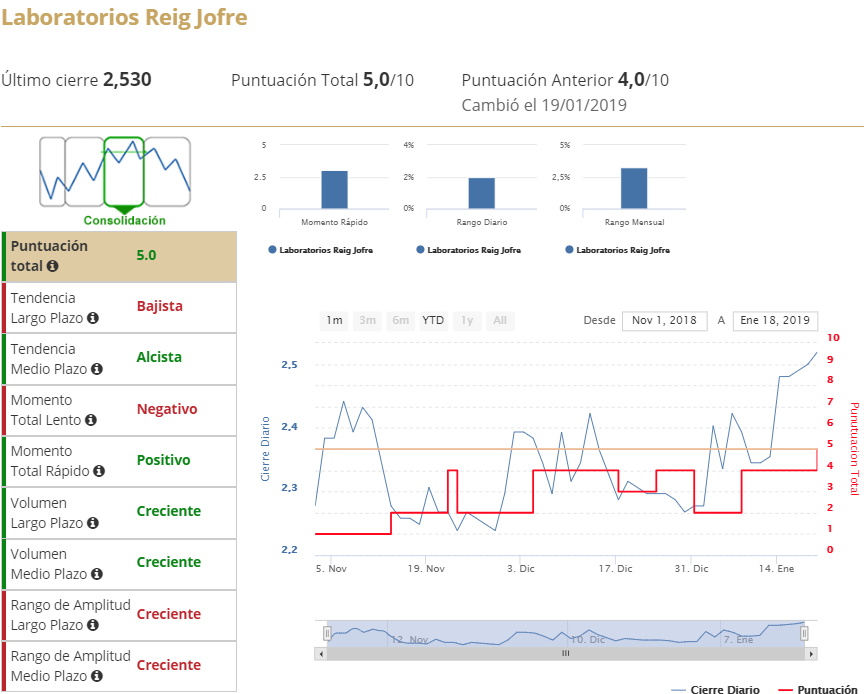The image size is (864, 694).
Task: Click the Consolidación phase thumbnail chart
Action: click(x=115, y=172)
